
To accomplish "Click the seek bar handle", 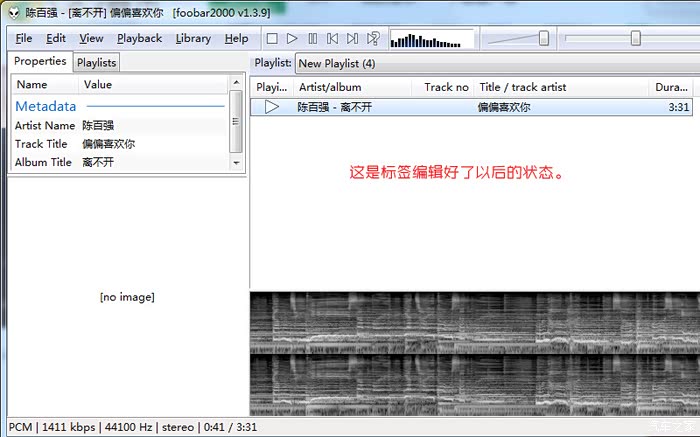I will pos(635,39).
